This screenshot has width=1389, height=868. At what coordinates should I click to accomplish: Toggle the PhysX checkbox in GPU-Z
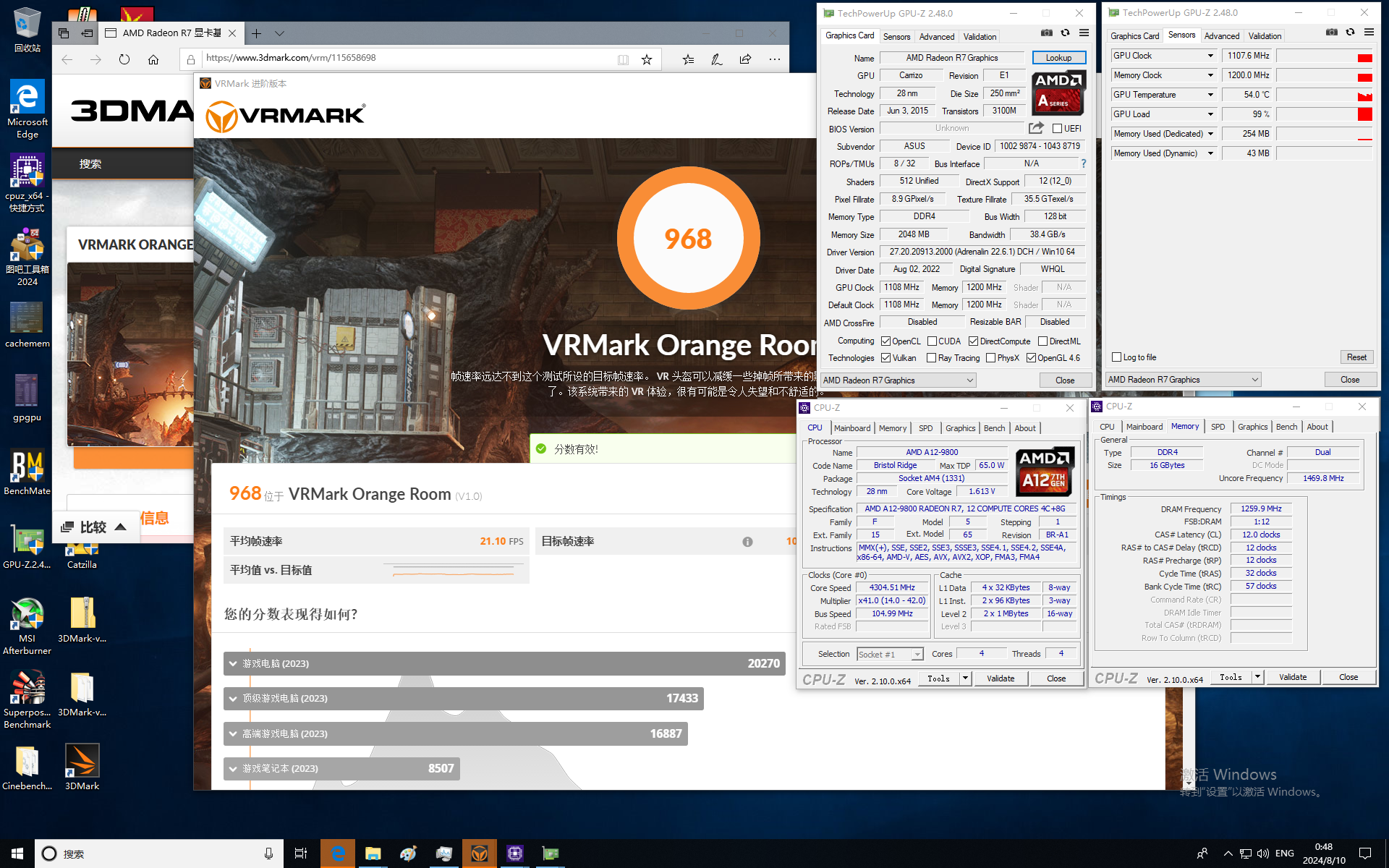pos(990,358)
